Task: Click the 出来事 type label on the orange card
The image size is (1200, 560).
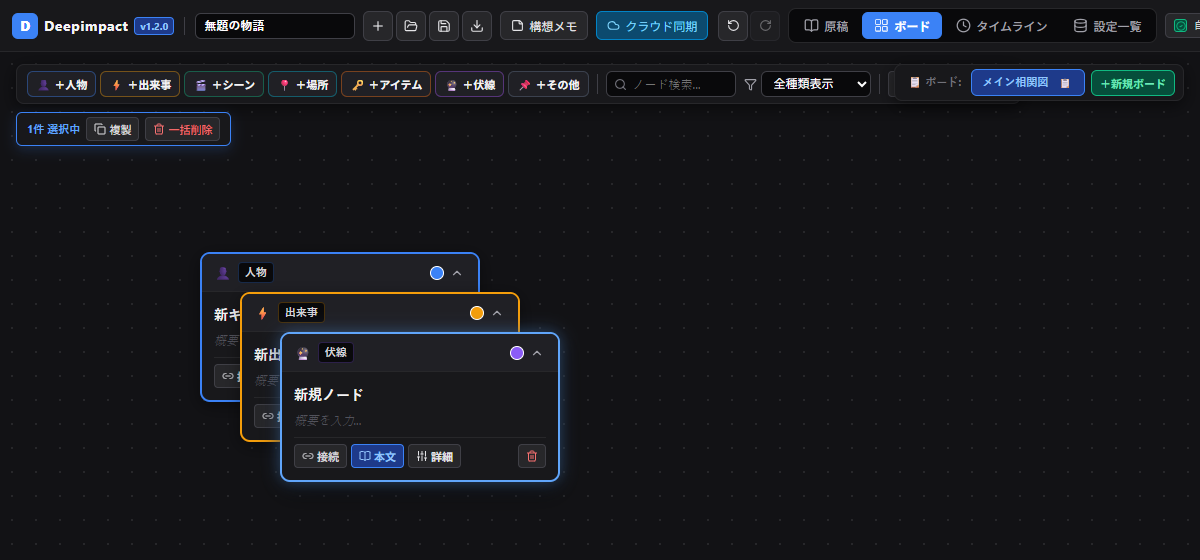Action: (301, 313)
